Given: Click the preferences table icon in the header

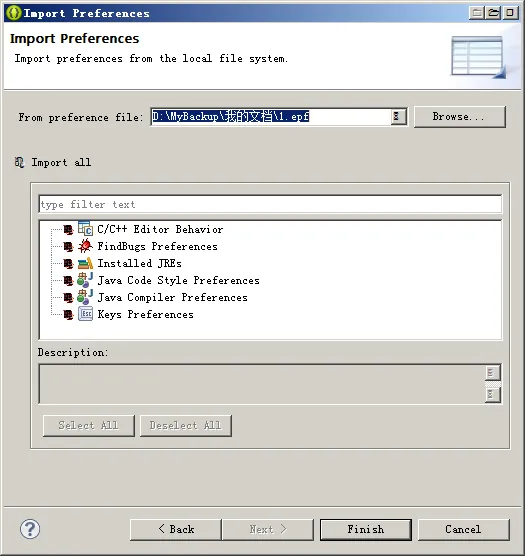Looking at the screenshot, I should tap(478, 57).
